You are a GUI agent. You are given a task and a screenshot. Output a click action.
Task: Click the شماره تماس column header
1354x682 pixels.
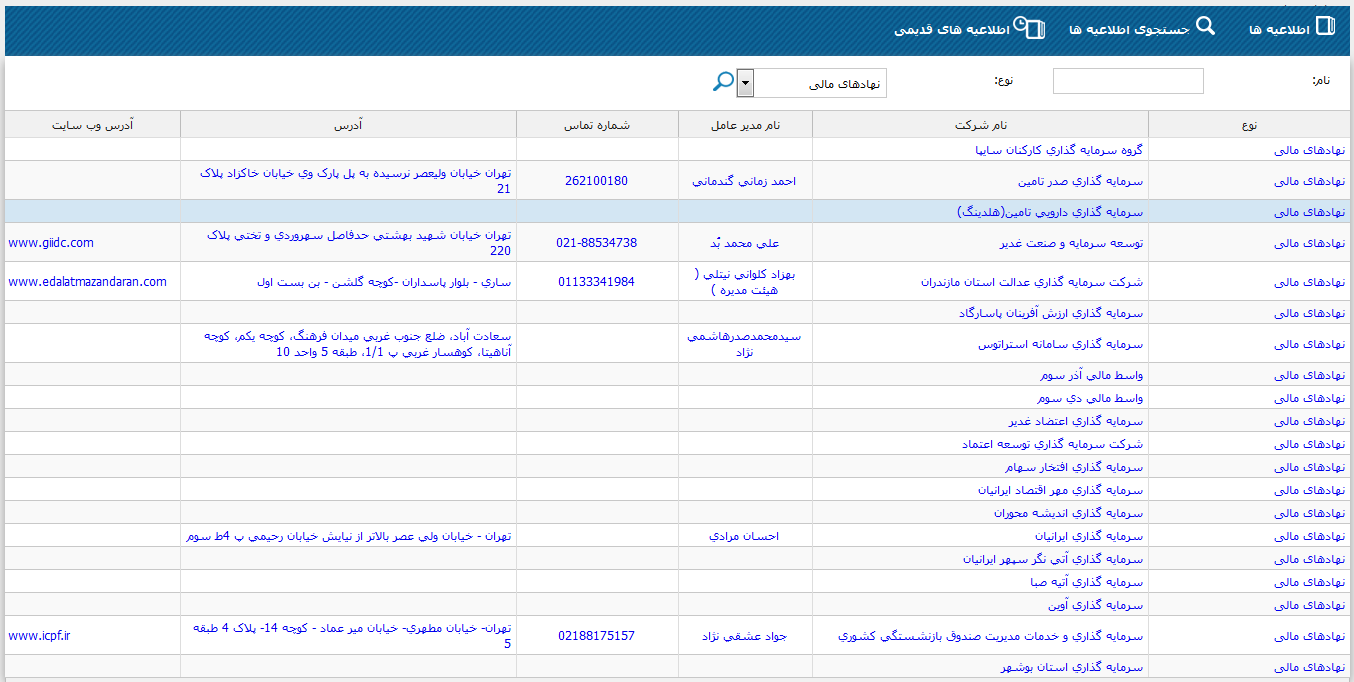(597, 125)
